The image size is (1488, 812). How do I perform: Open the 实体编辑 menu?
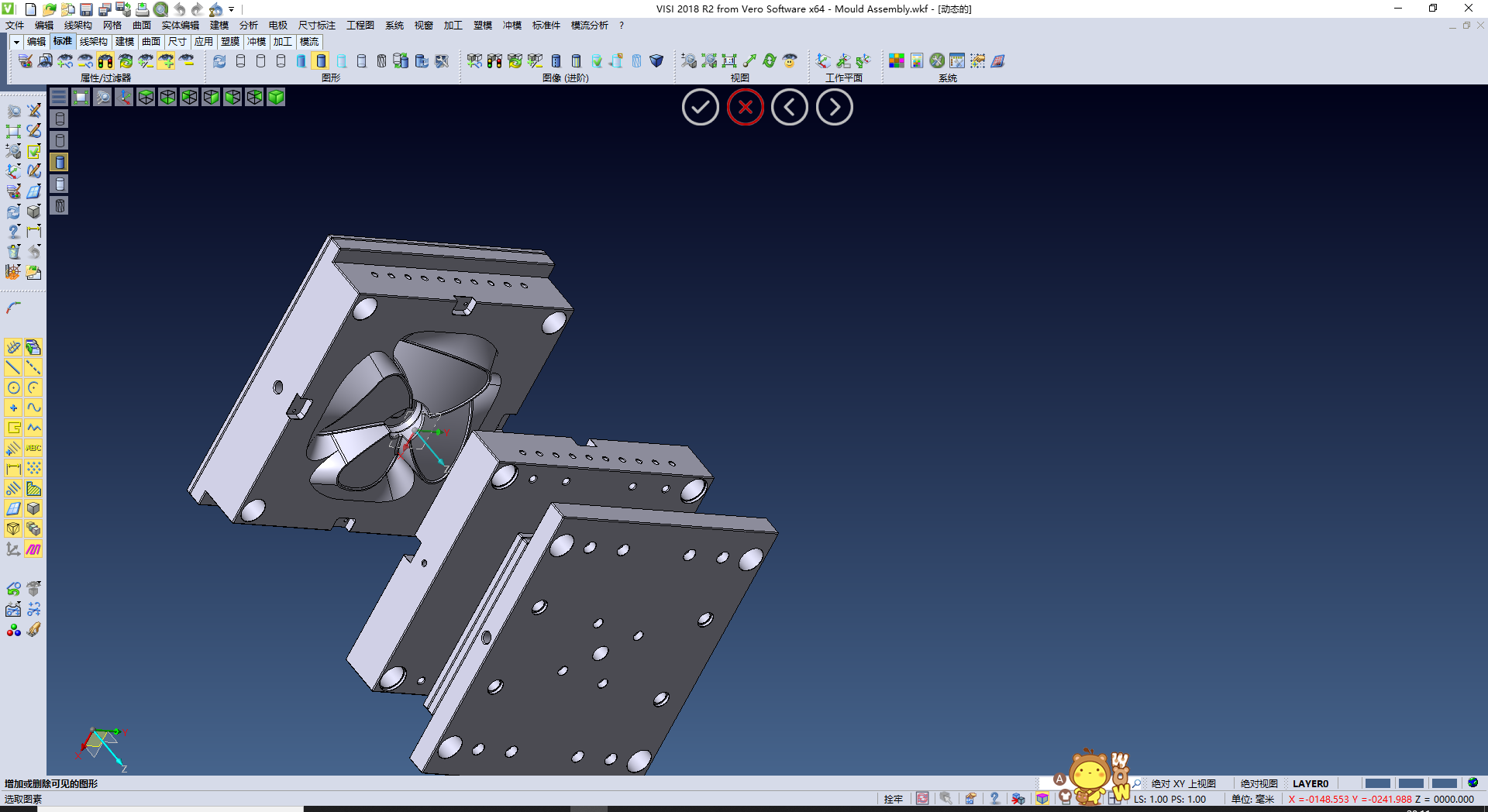click(x=180, y=26)
